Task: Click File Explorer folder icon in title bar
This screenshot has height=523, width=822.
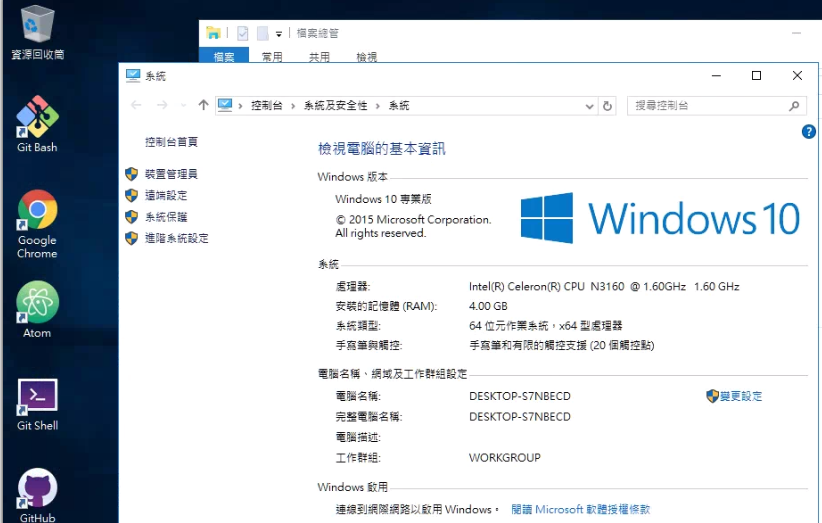Action: coord(213,33)
